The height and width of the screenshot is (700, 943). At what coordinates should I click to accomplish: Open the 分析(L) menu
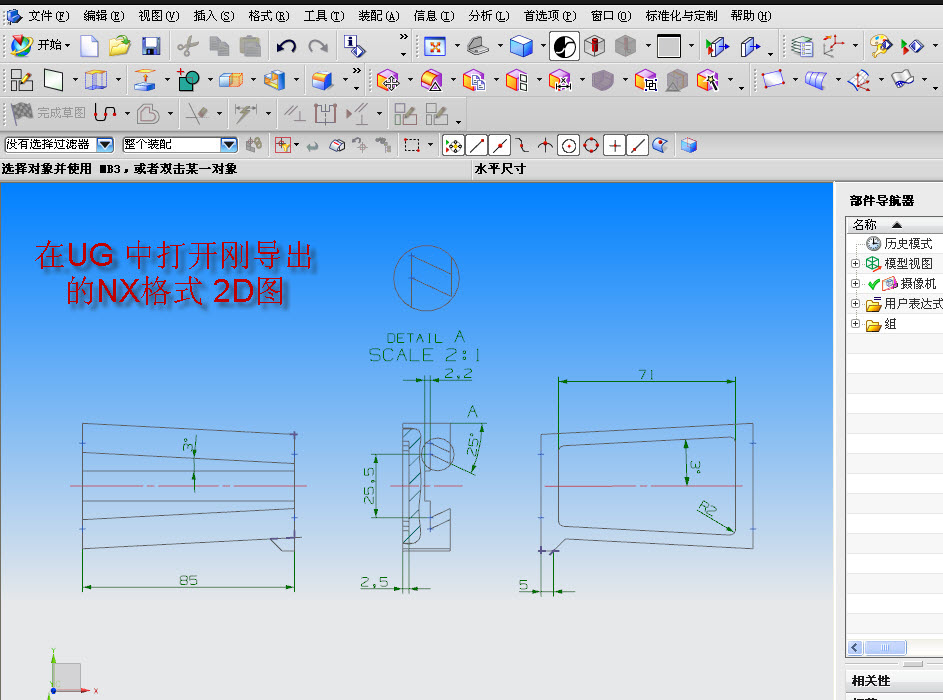pyautogui.click(x=489, y=16)
